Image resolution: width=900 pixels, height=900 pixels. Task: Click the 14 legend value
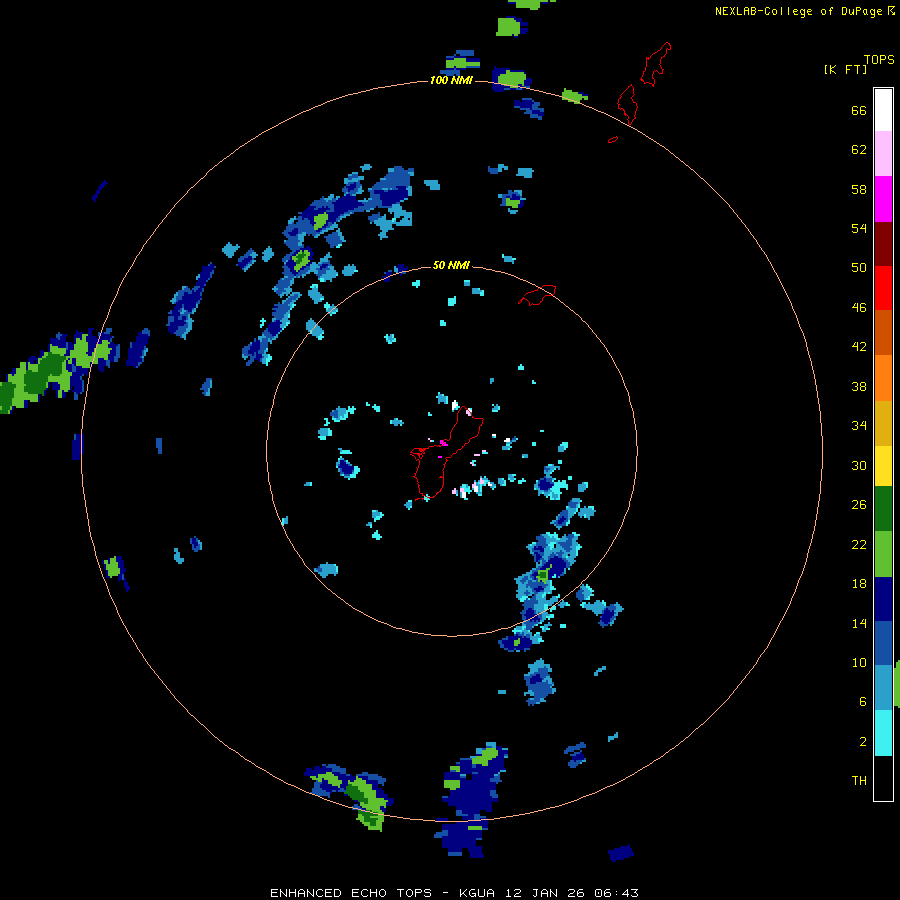pyautogui.click(x=859, y=623)
